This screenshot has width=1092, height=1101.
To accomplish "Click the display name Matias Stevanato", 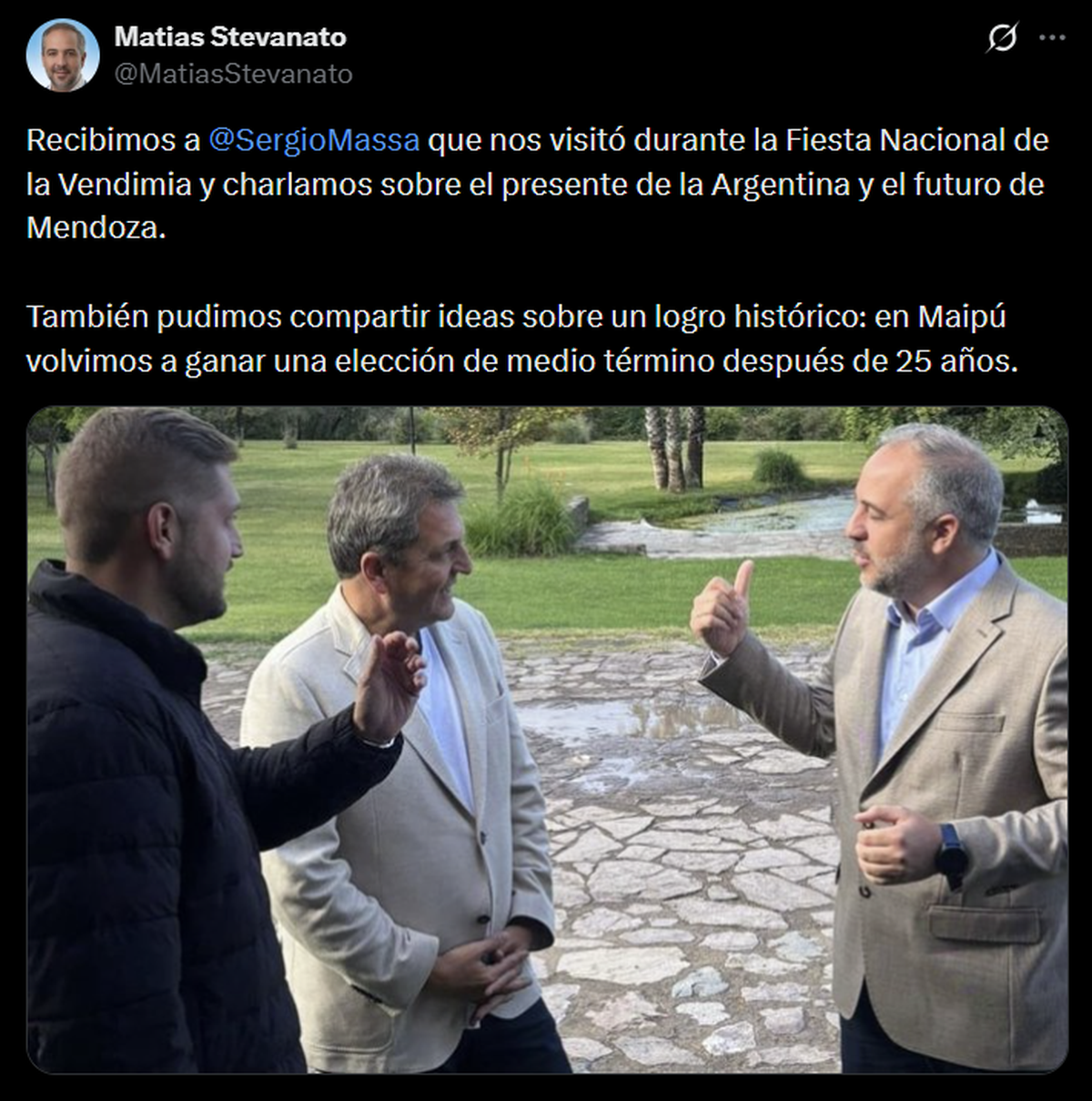I will pos(230,36).
